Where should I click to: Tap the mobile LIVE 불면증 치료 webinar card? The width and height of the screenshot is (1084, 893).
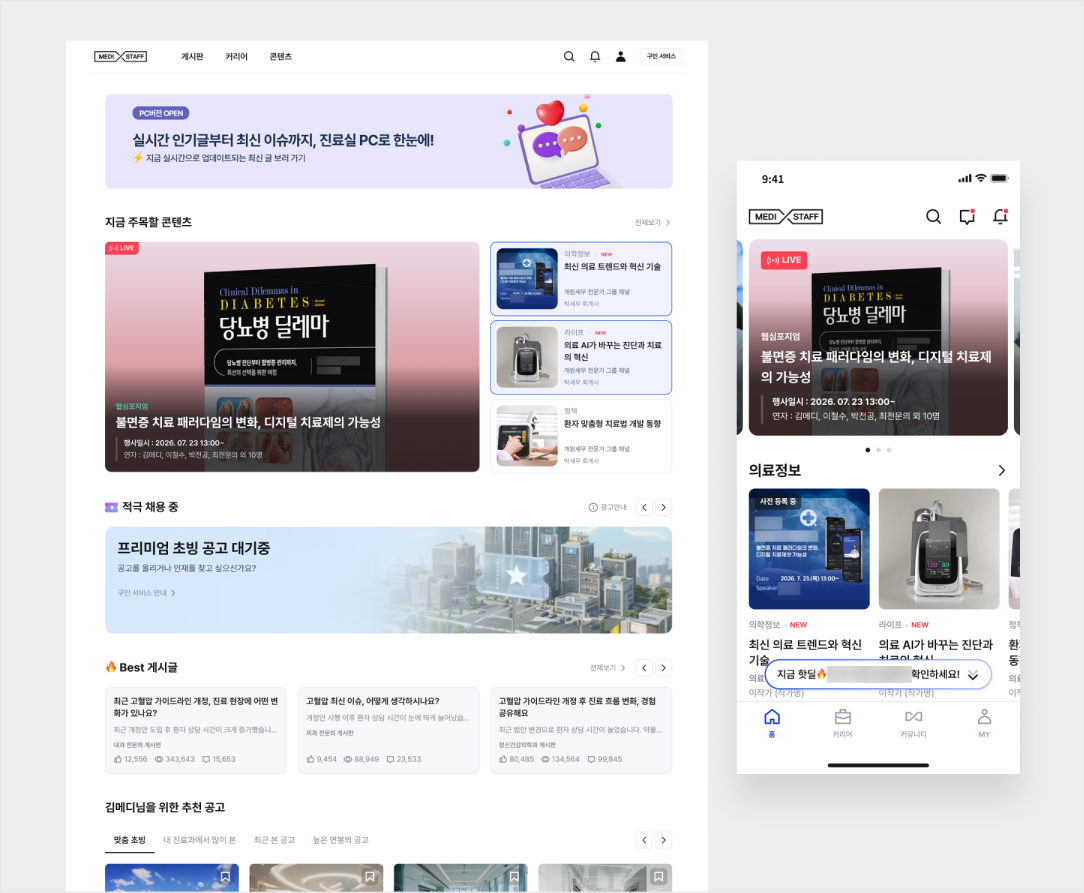pos(878,337)
